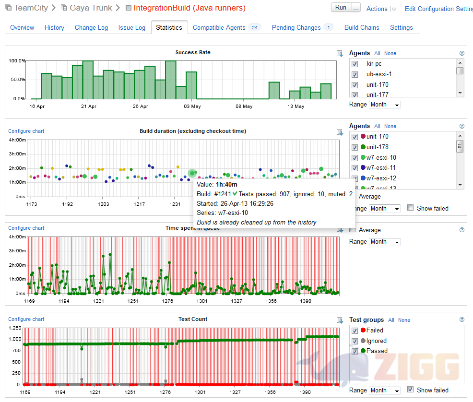This screenshot has width=473, height=402.
Task: Disable Show failed for Test Count
Action: tap(410, 389)
